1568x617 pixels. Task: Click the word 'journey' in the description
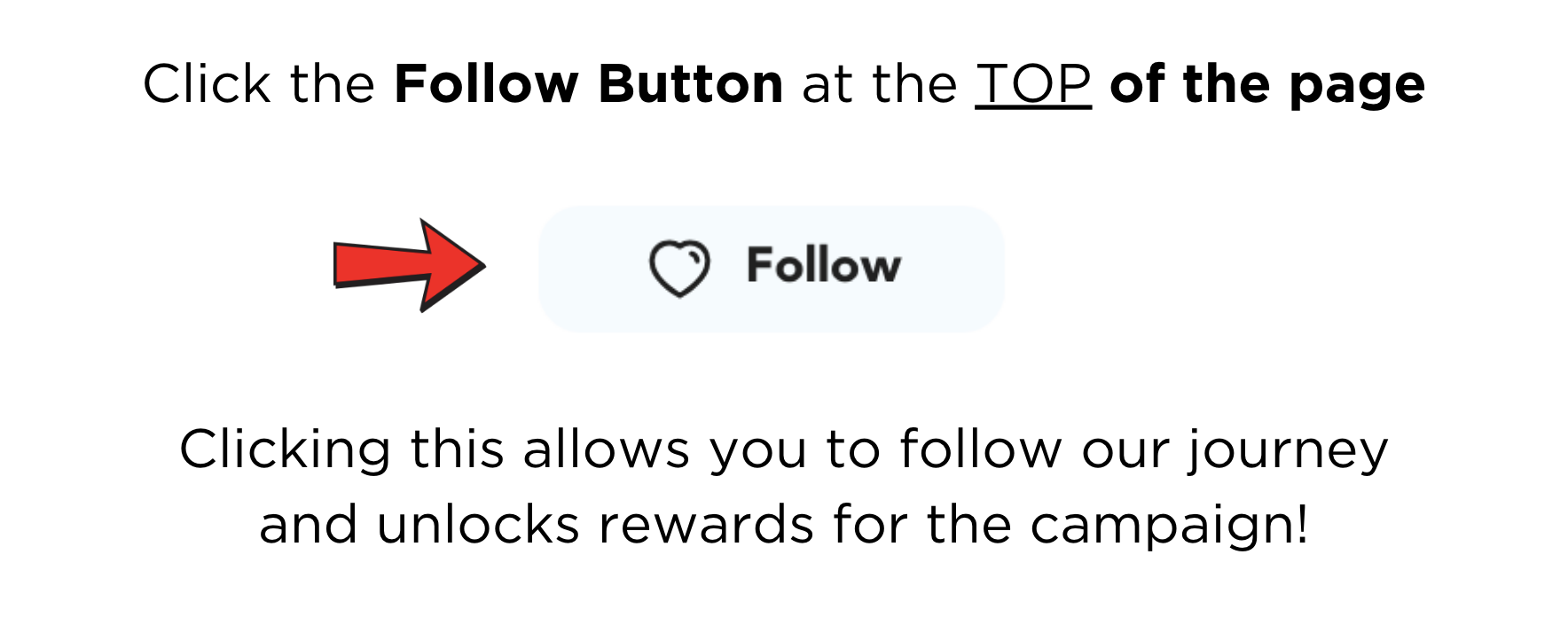(1288, 452)
